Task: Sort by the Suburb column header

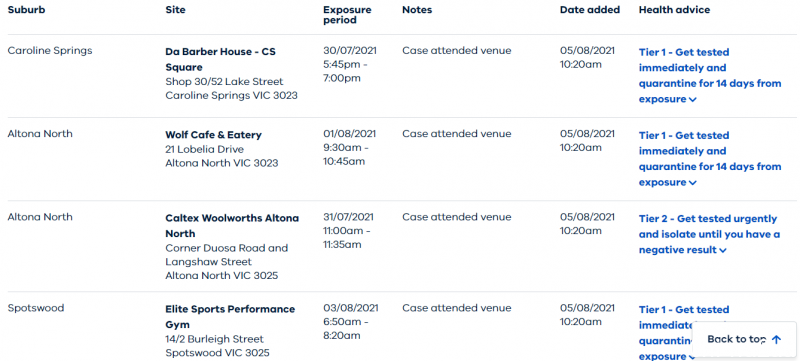Action: 26,10
